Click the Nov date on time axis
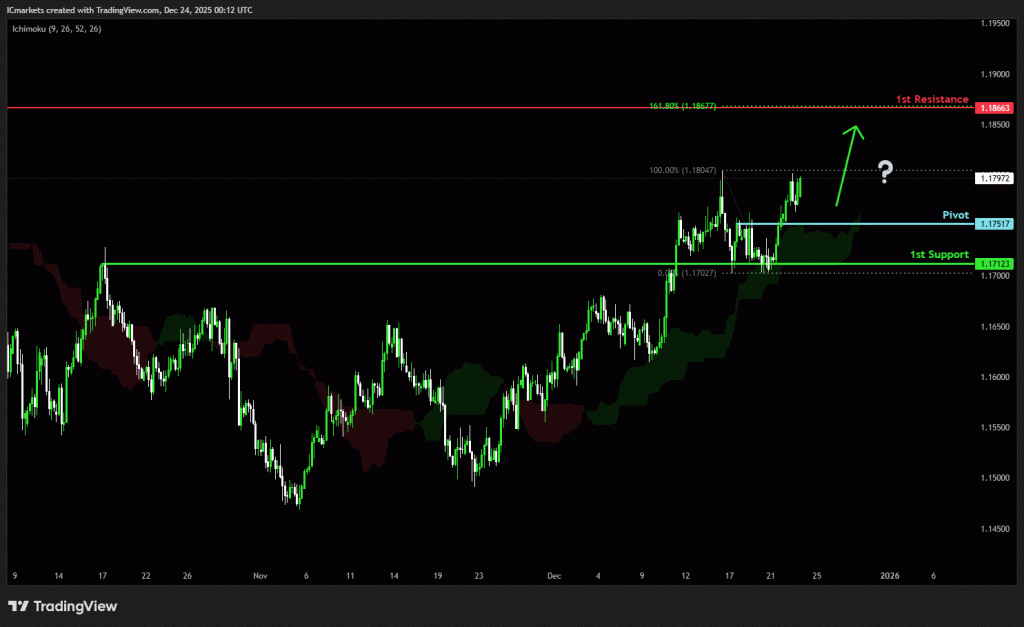Viewport: 1024px width, 627px height. point(260,576)
